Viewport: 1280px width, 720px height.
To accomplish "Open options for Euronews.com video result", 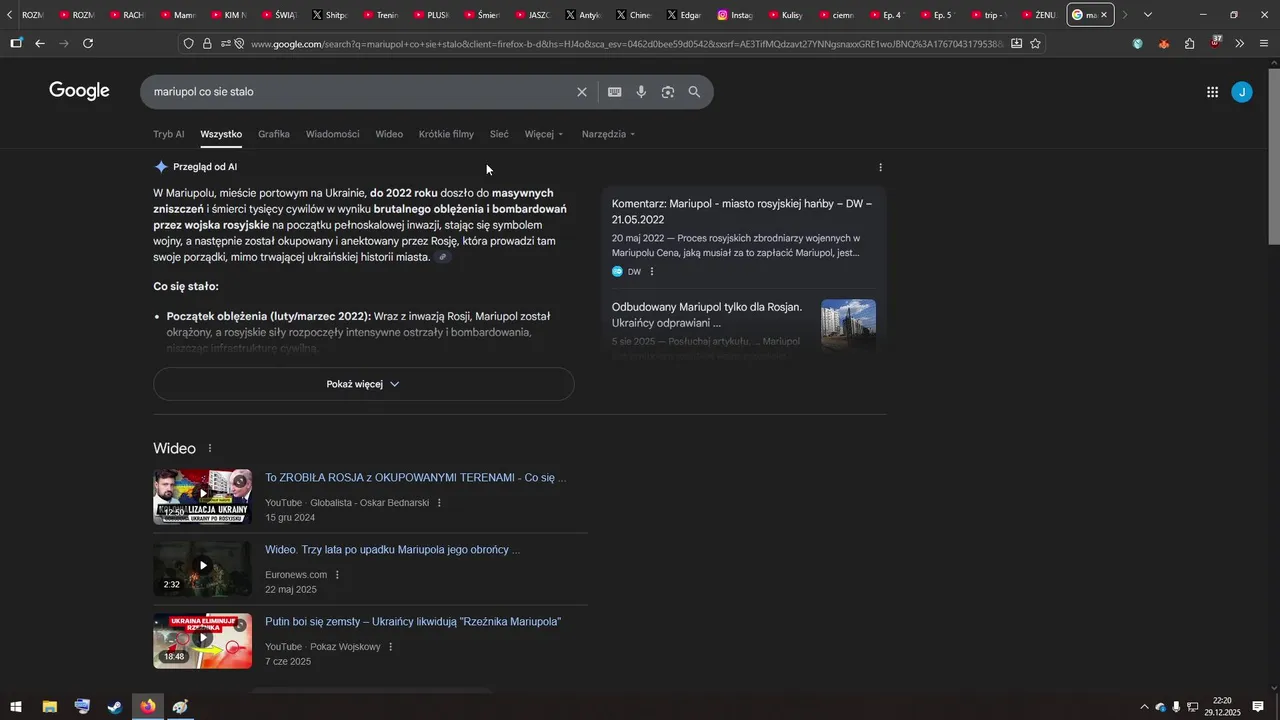I will pyautogui.click(x=337, y=575).
